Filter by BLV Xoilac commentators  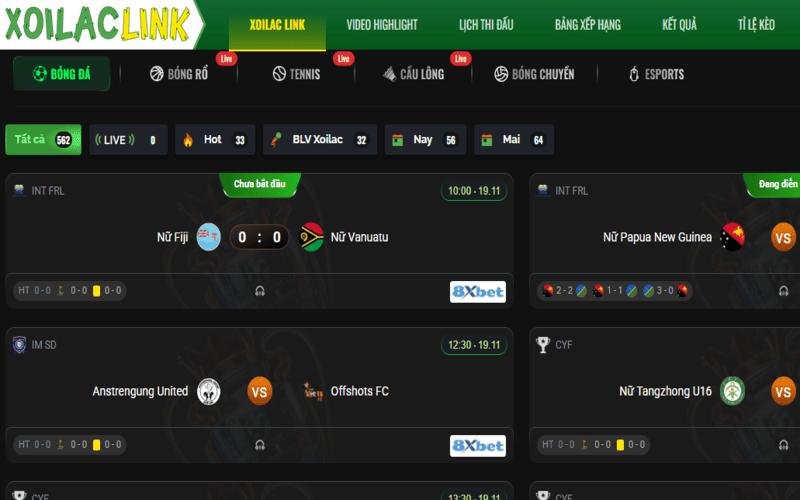pyautogui.click(x=320, y=140)
